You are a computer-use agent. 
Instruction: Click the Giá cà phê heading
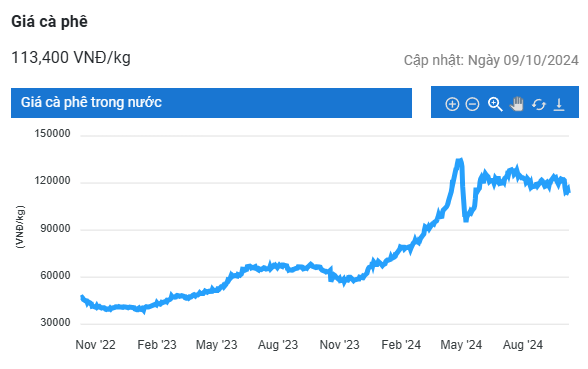coord(50,21)
